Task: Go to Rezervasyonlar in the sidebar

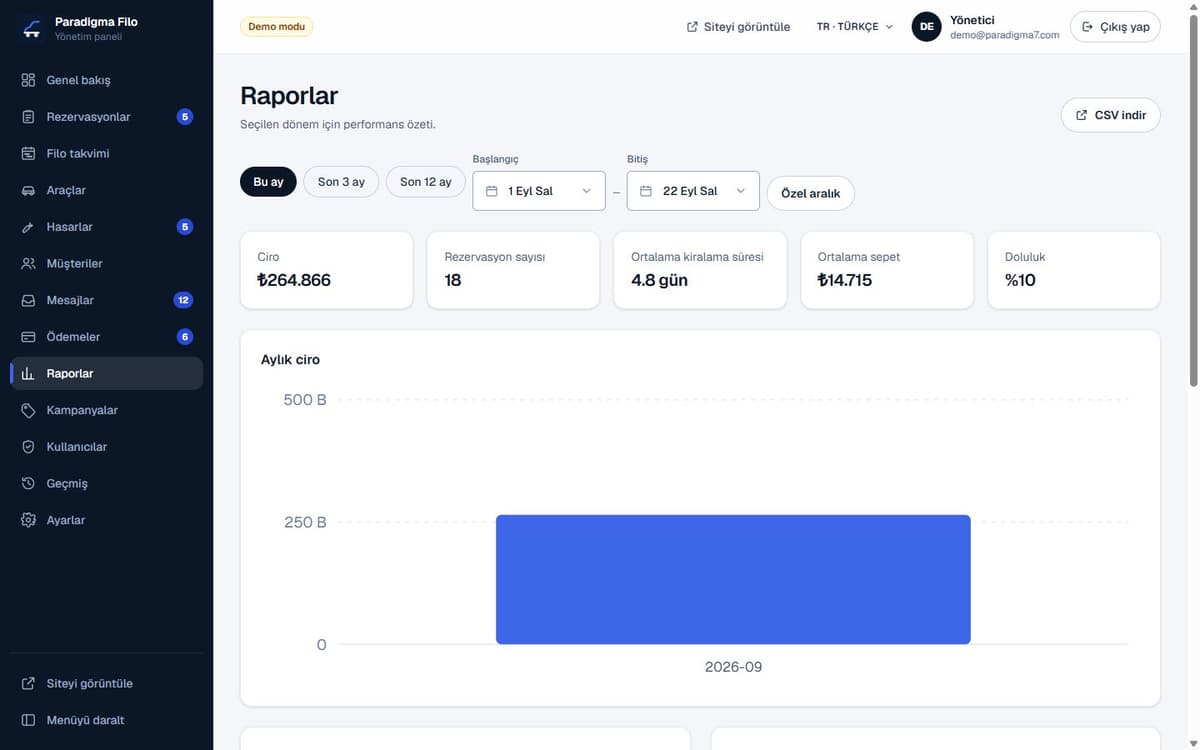Action: pos(106,117)
